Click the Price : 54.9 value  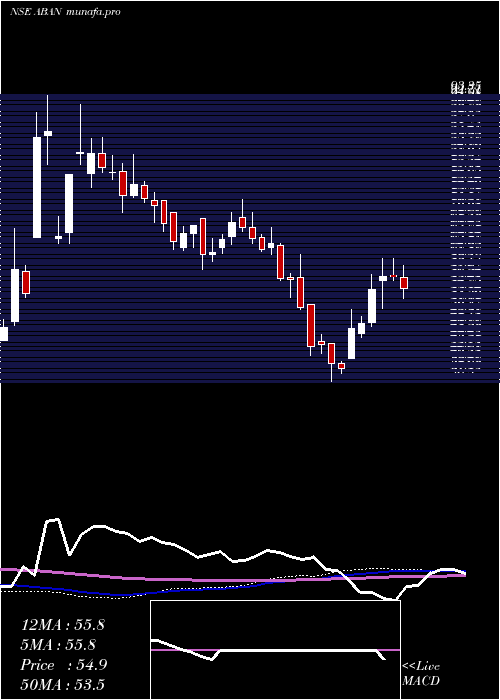[63, 665]
